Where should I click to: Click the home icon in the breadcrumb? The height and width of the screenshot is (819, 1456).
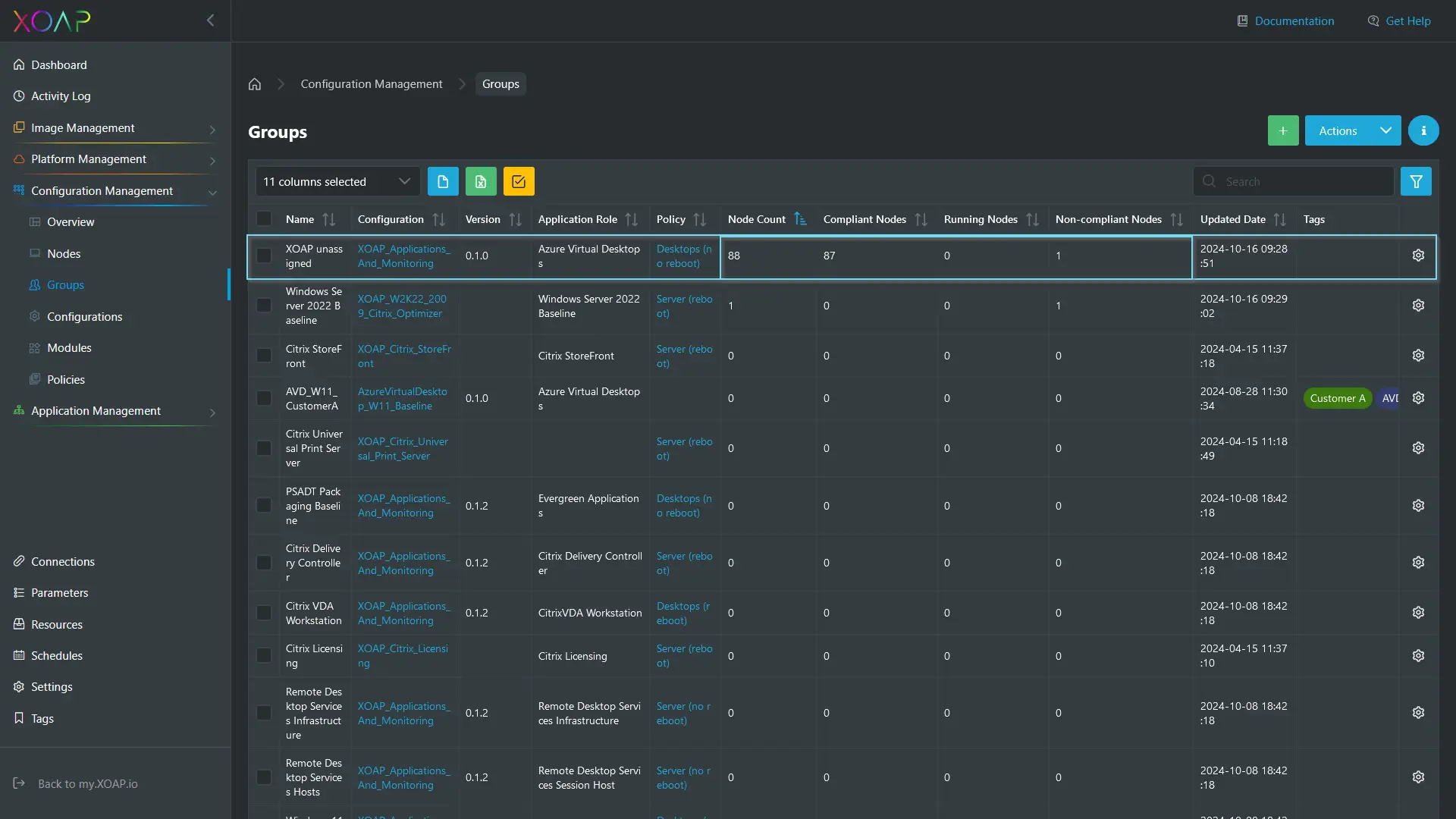click(x=255, y=84)
